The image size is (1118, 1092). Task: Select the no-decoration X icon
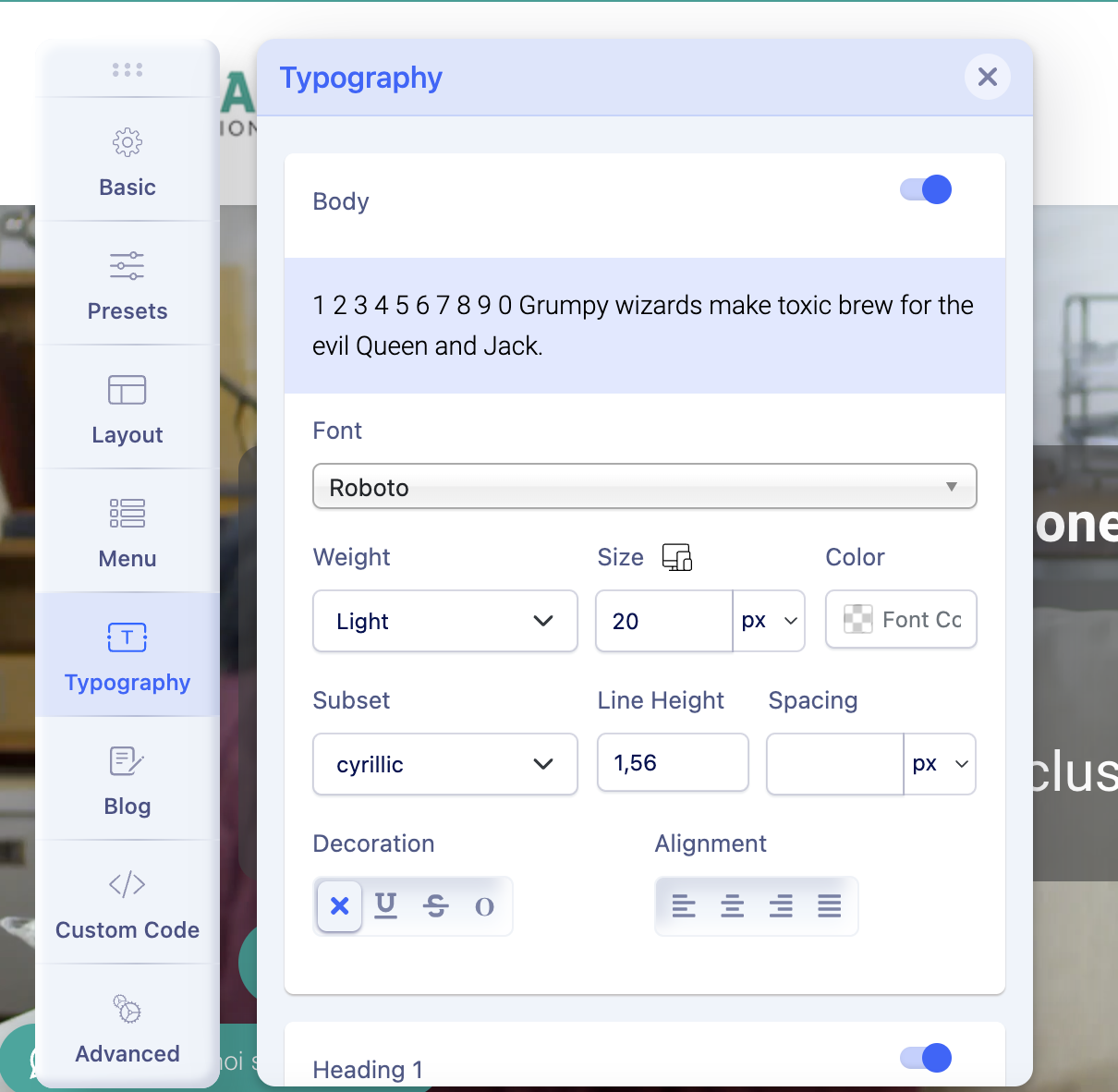[x=339, y=905]
